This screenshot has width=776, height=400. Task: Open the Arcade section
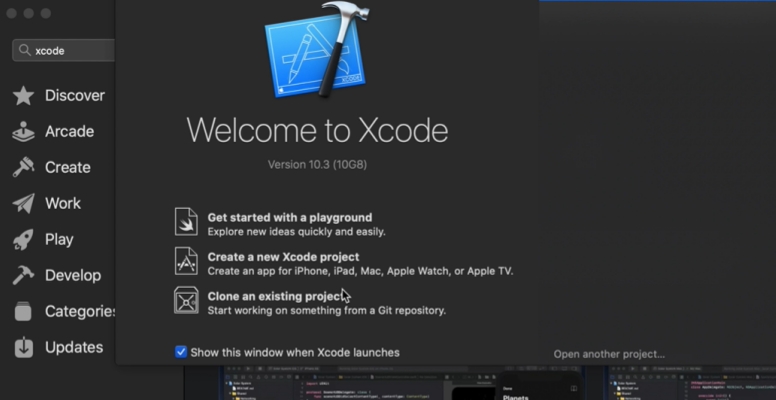point(69,132)
